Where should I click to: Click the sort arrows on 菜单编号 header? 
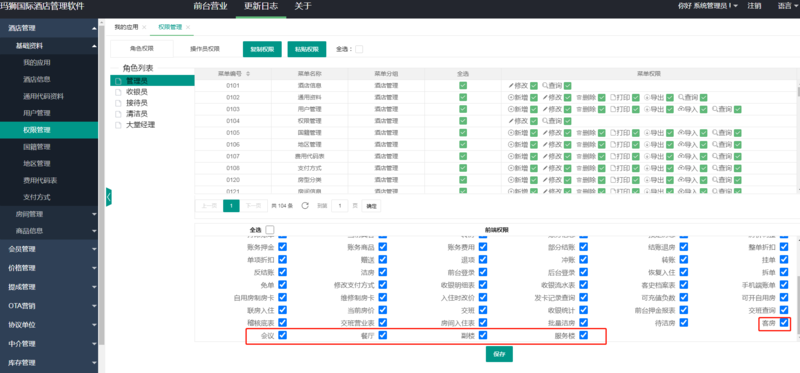coord(248,74)
